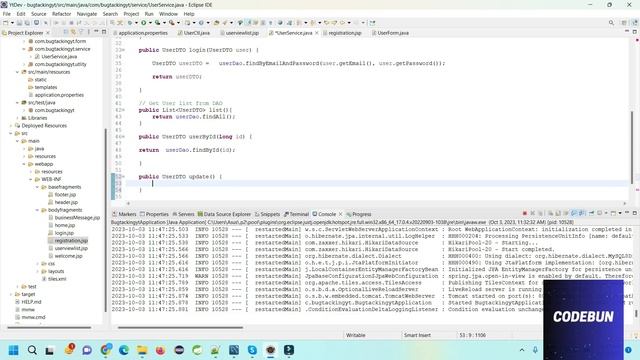Open the Data Source Explorer tab

point(224,214)
